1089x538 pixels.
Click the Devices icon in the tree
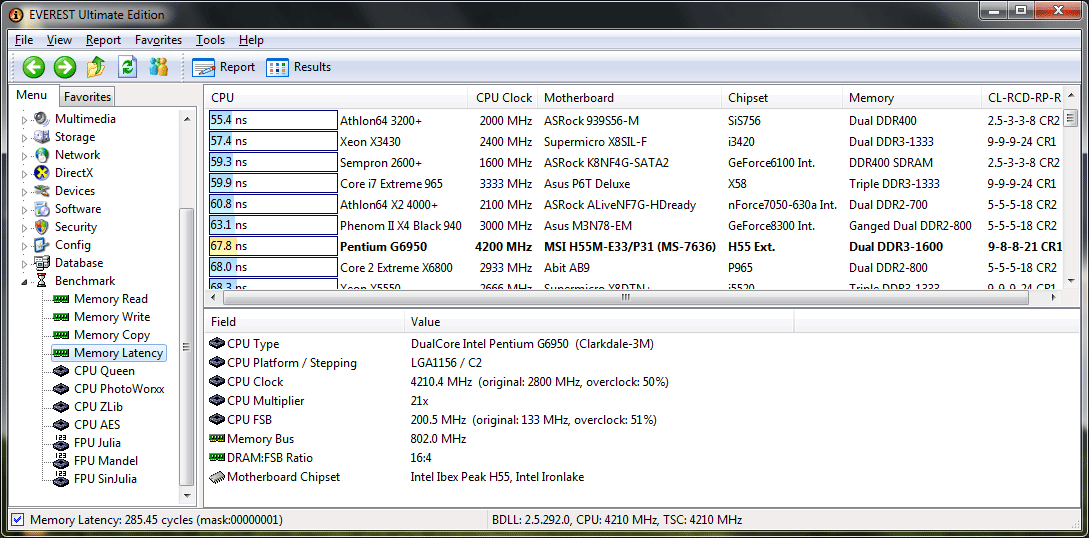pyautogui.click(x=42, y=191)
